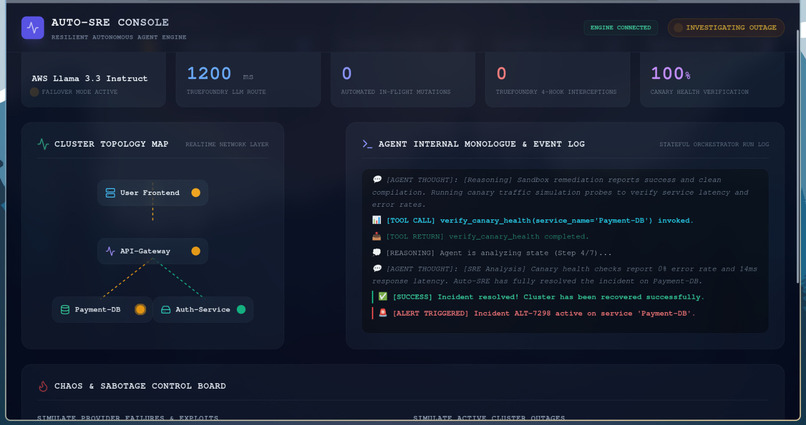Click the Engine Connected status badge

tap(620, 28)
